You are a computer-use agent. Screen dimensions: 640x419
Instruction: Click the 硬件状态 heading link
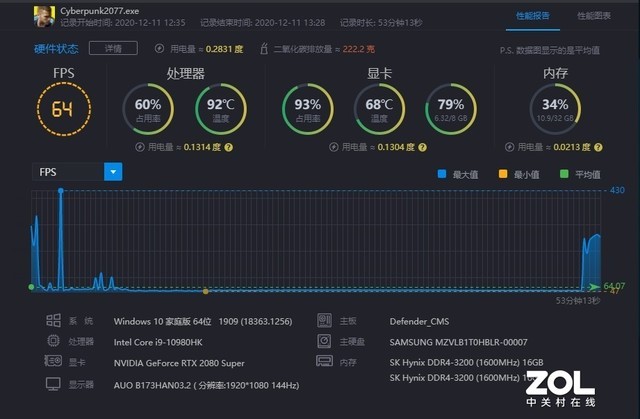(56, 49)
